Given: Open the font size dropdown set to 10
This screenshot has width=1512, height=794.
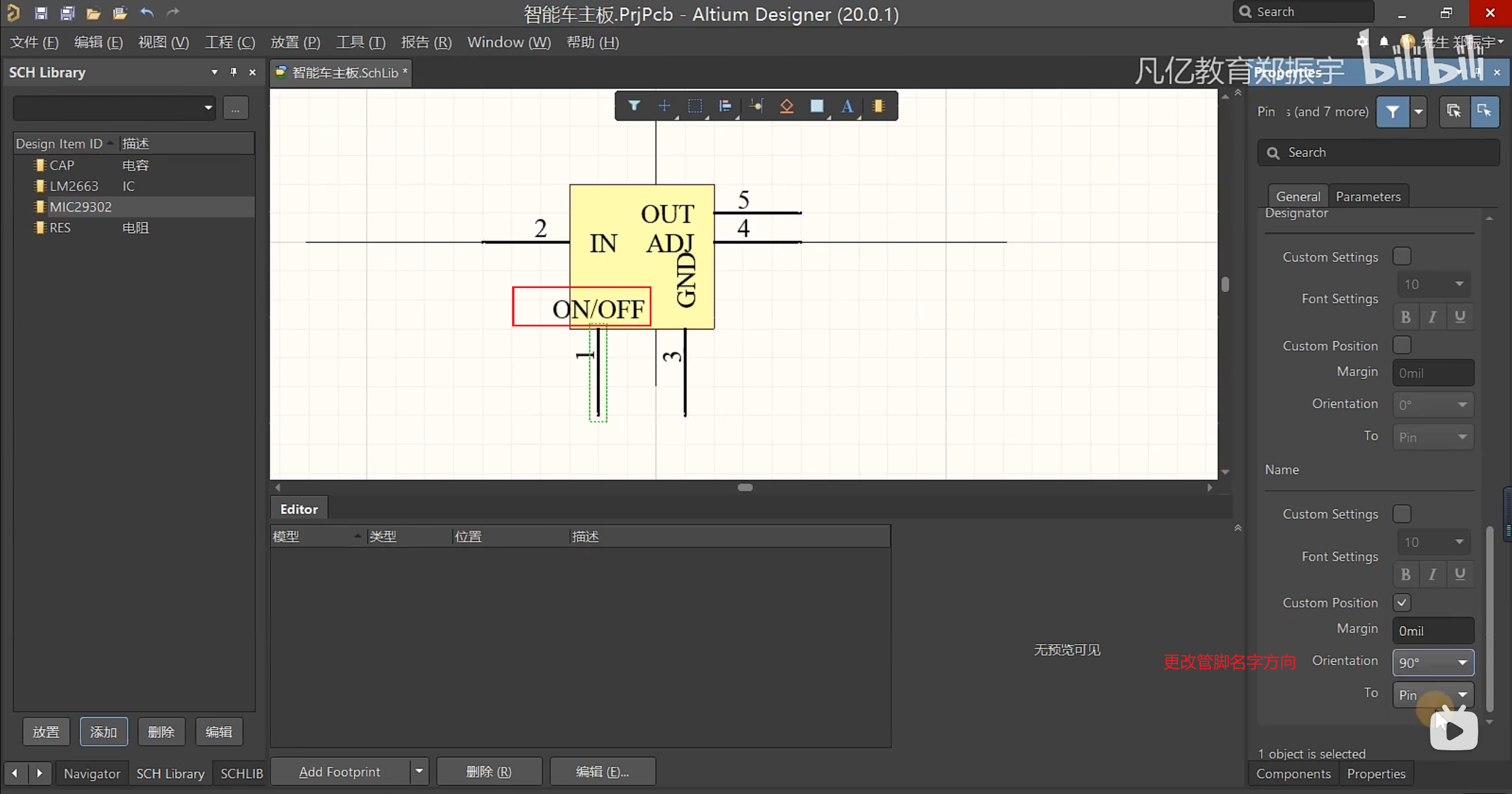Looking at the screenshot, I should coord(1433,284).
